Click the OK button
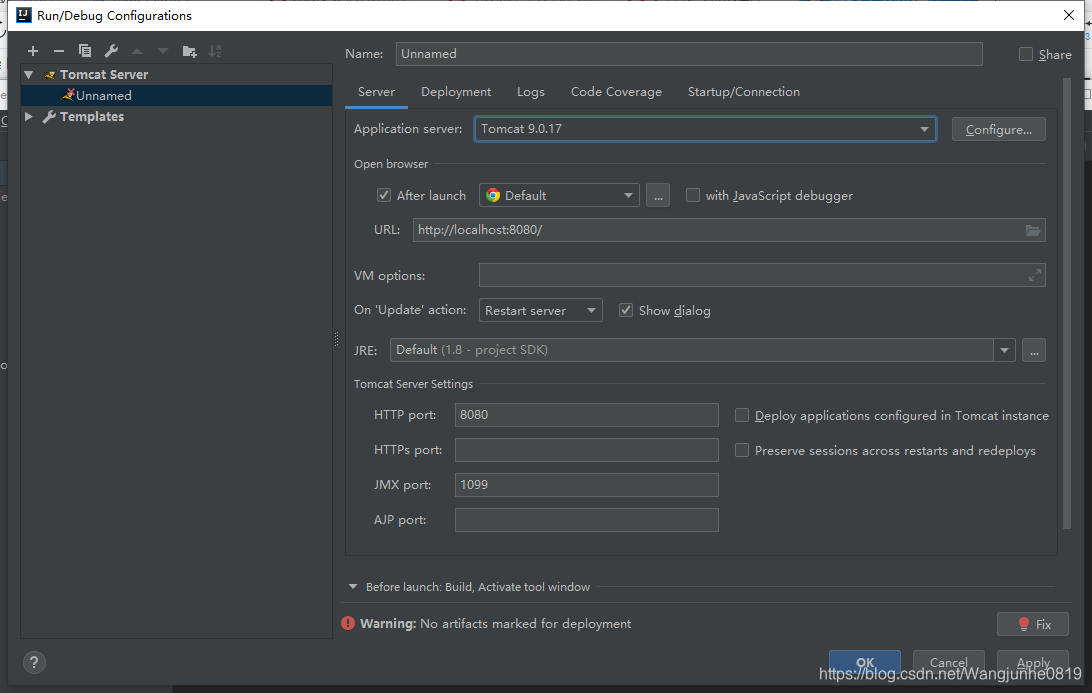Image resolution: width=1092 pixels, height=693 pixels. click(x=865, y=662)
